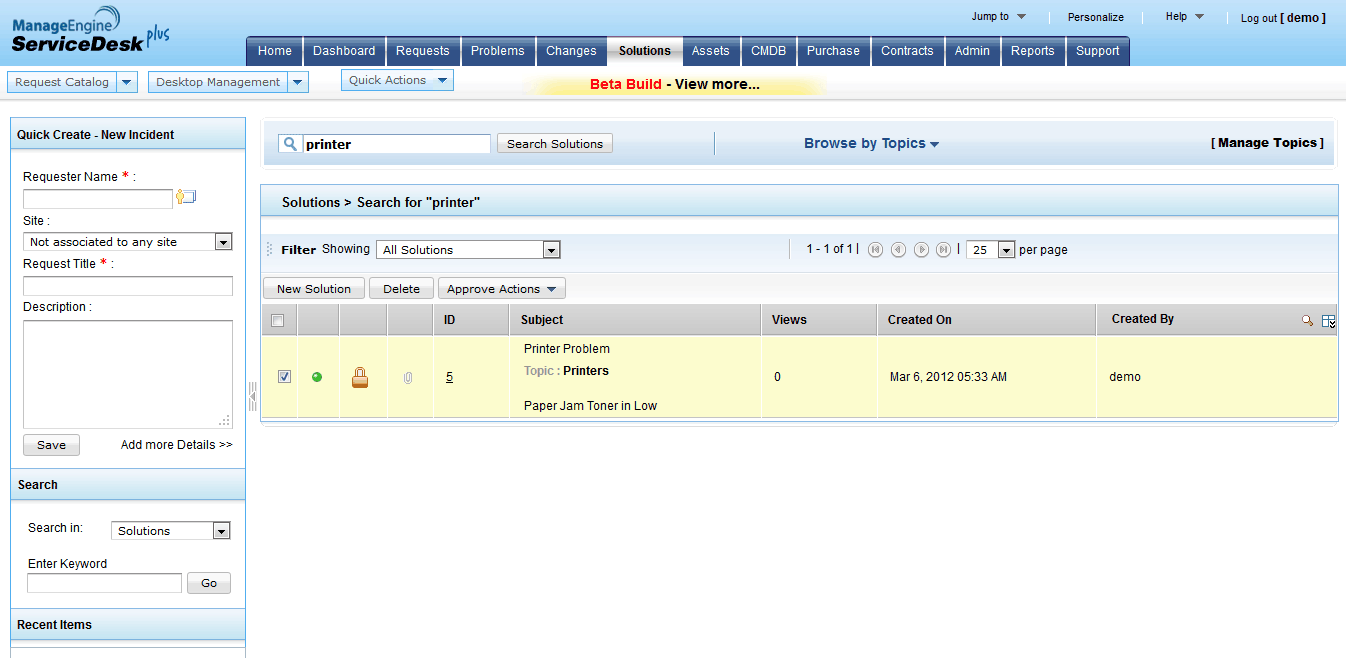Open the Site selection combo box

tap(128, 242)
